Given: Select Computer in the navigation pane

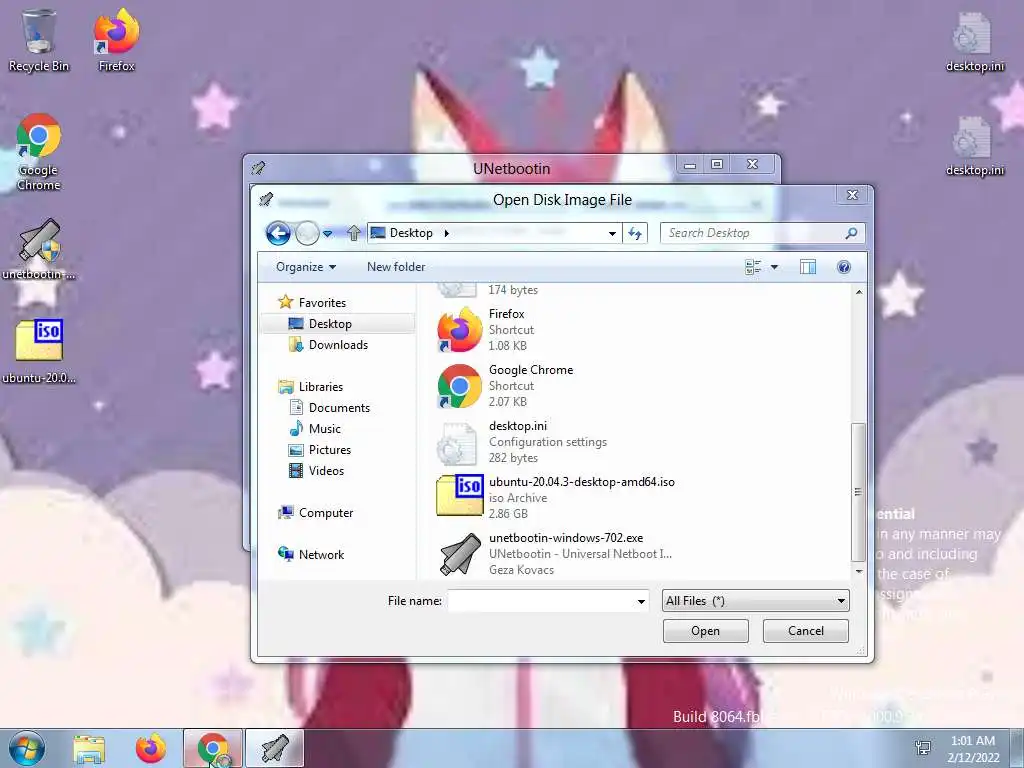Looking at the screenshot, I should pyautogui.click(x=325, y=513).
